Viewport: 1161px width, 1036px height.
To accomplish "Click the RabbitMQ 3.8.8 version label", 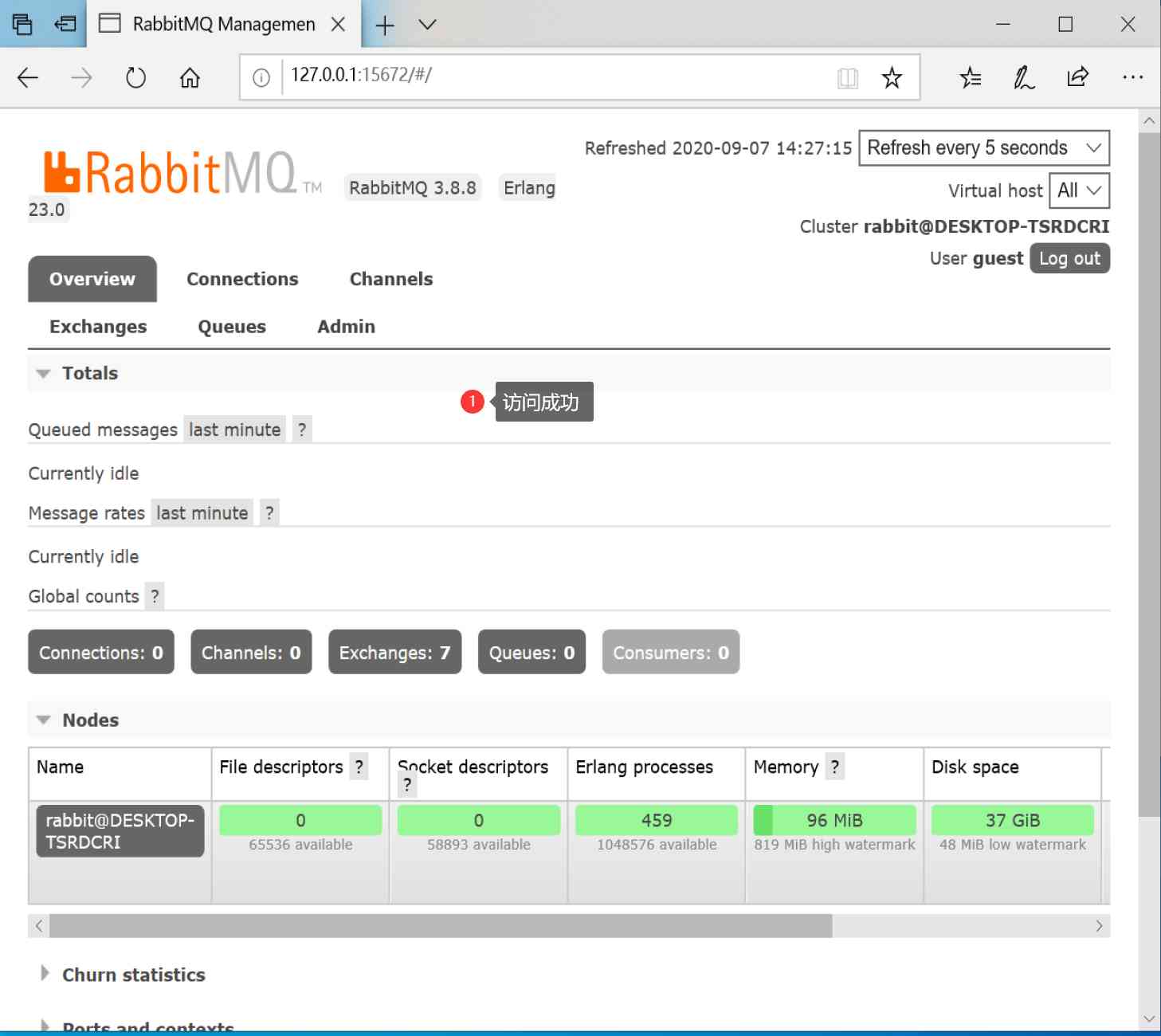I will click(x=412, y=188).
